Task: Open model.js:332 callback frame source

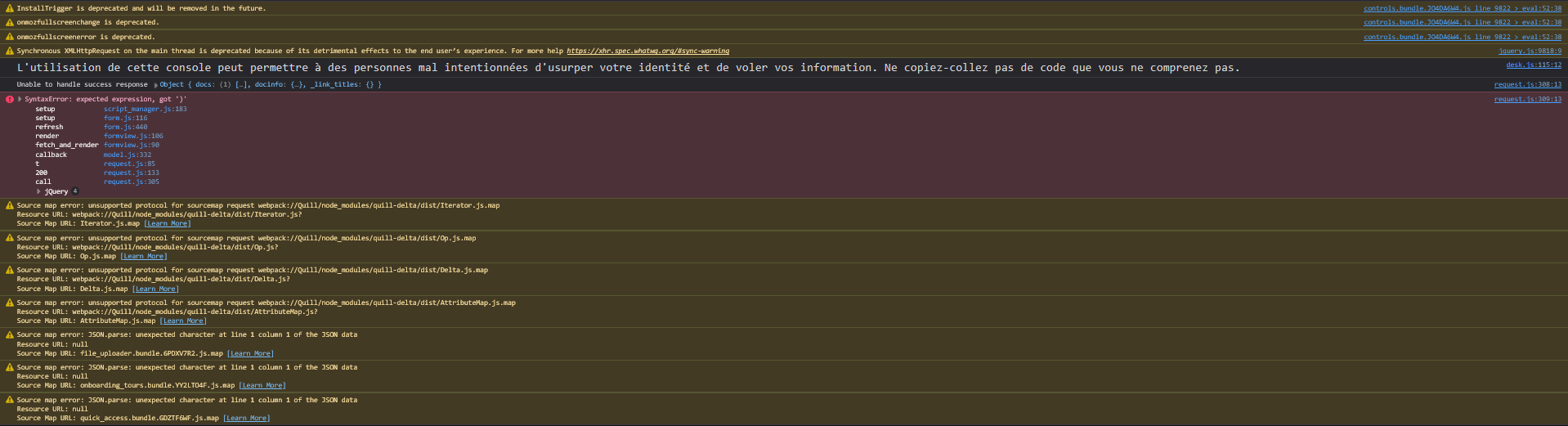Action: pos(128,155)
